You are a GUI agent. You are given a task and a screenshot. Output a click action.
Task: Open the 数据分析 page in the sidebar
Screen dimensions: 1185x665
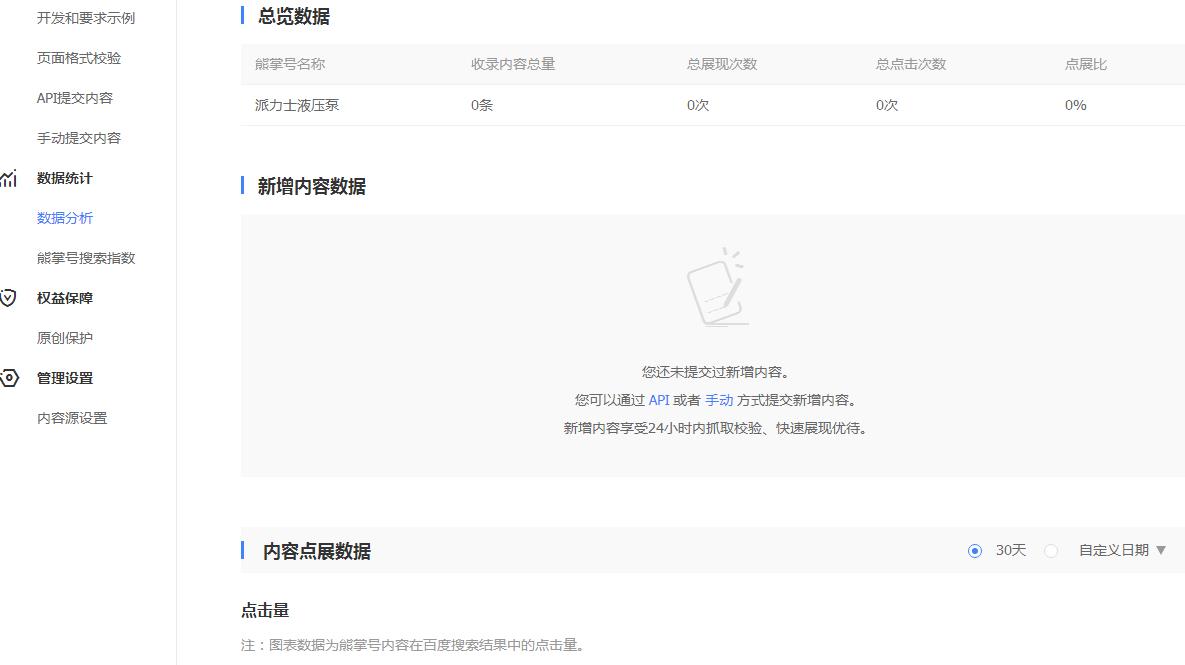63,218
